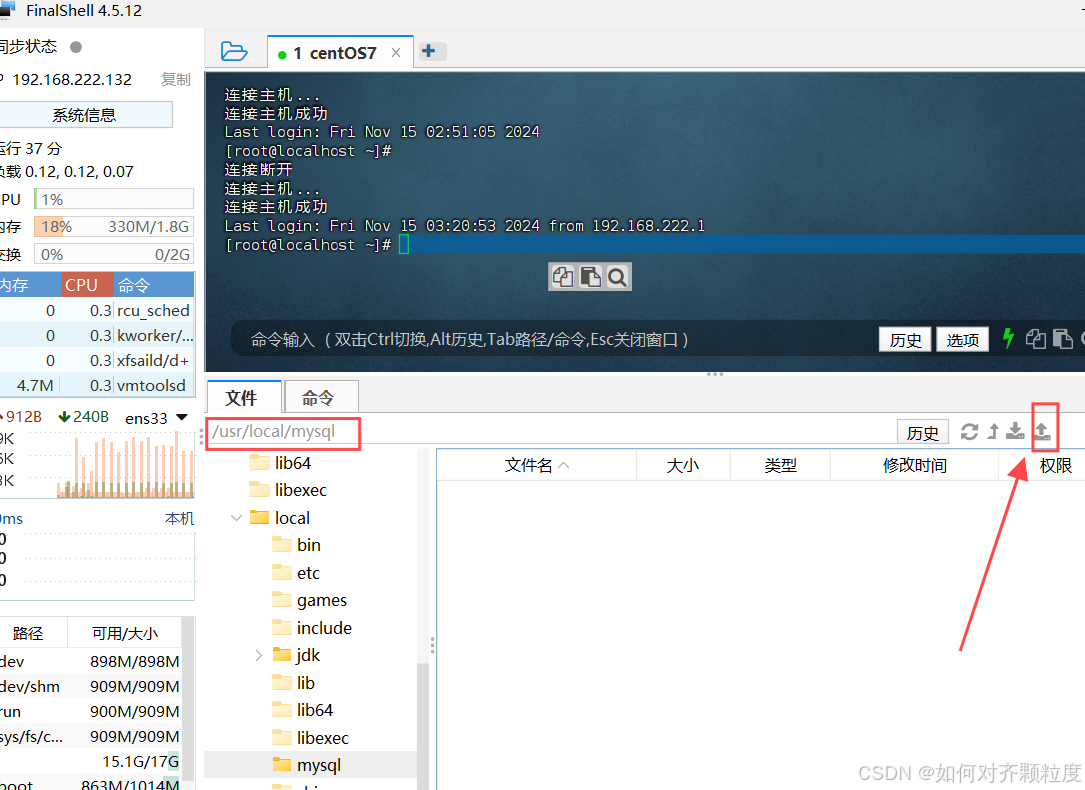Click the green lightning quick-command icon

(1008, 339)
